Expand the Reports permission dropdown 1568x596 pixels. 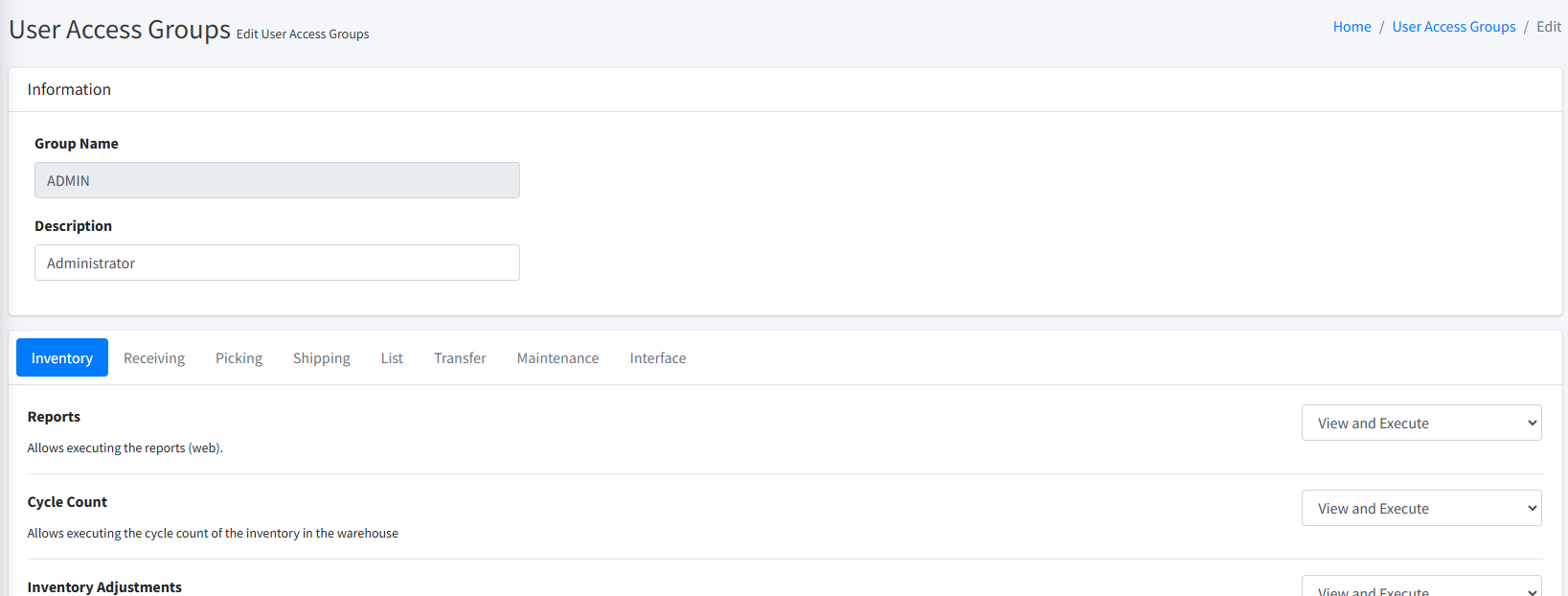coord(1420,423)
